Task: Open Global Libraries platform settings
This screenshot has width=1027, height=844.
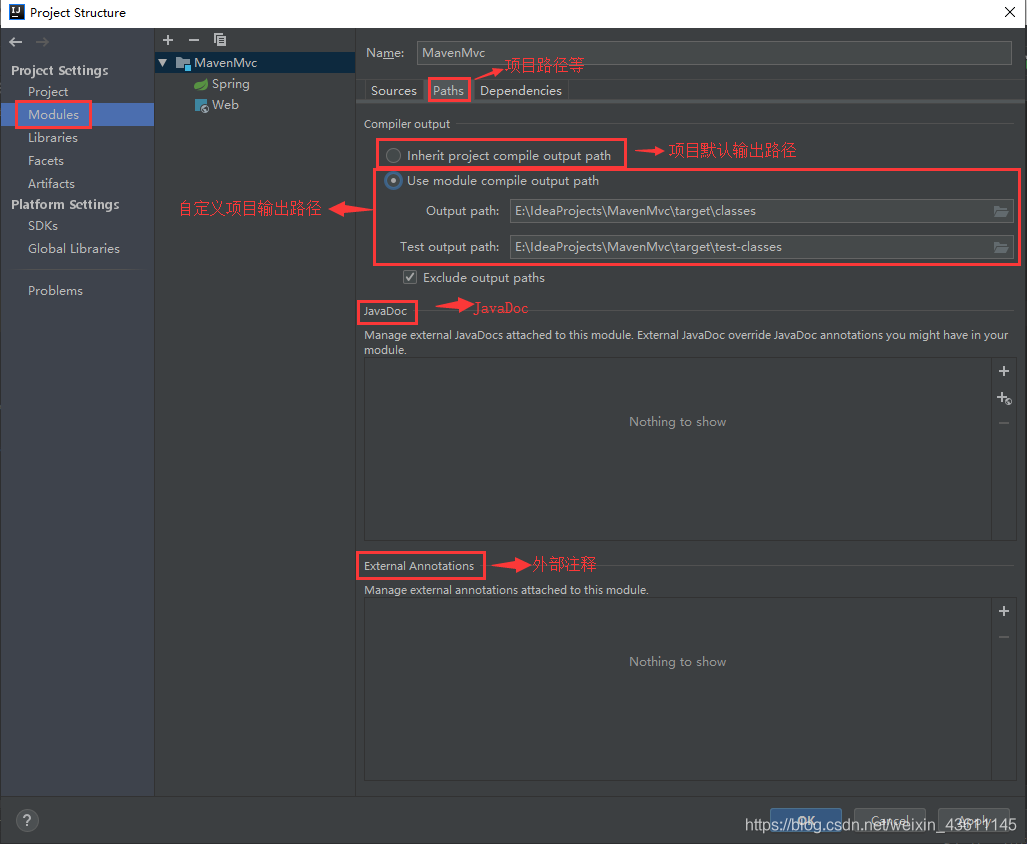Action: 74,248
